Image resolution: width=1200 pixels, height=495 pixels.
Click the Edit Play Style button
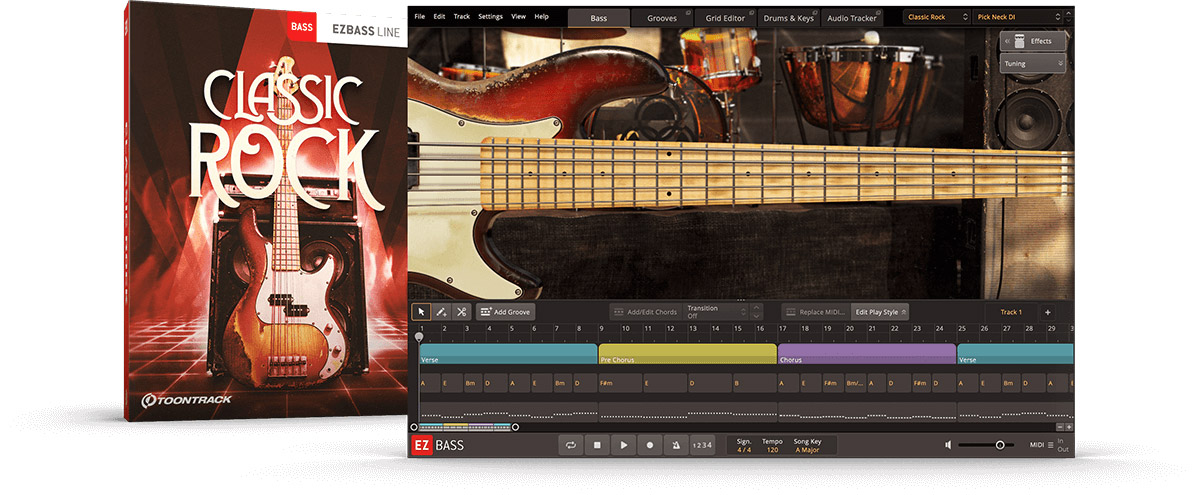(x=880, y=312)
